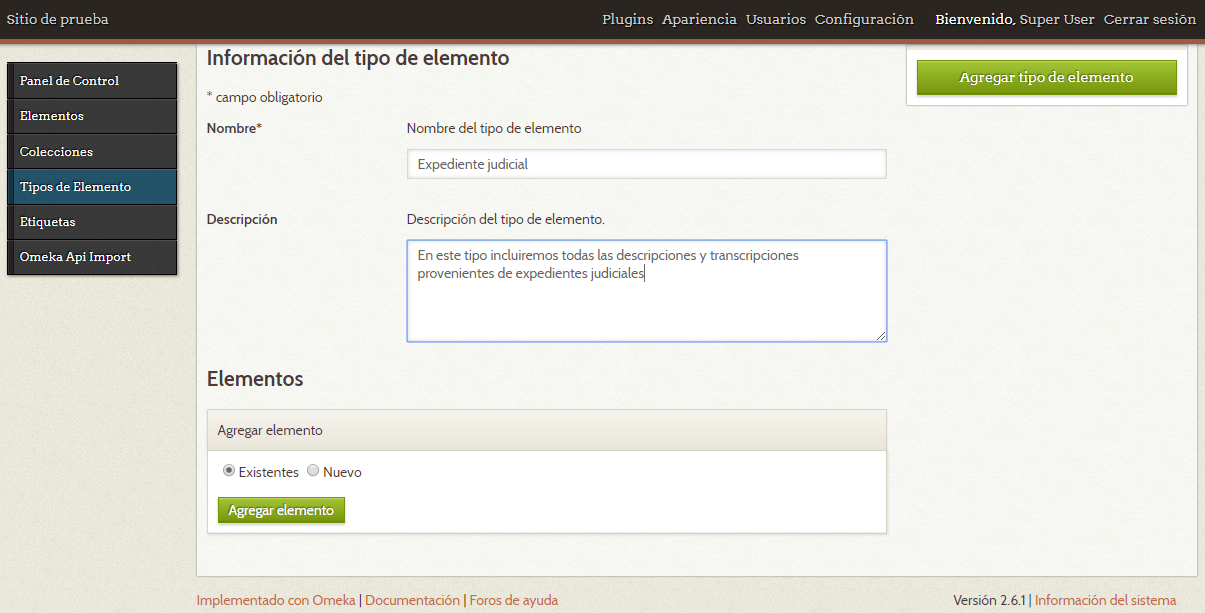
Task: Click Agregar tipo de elemento button
Action: [x=1046, y=77]
